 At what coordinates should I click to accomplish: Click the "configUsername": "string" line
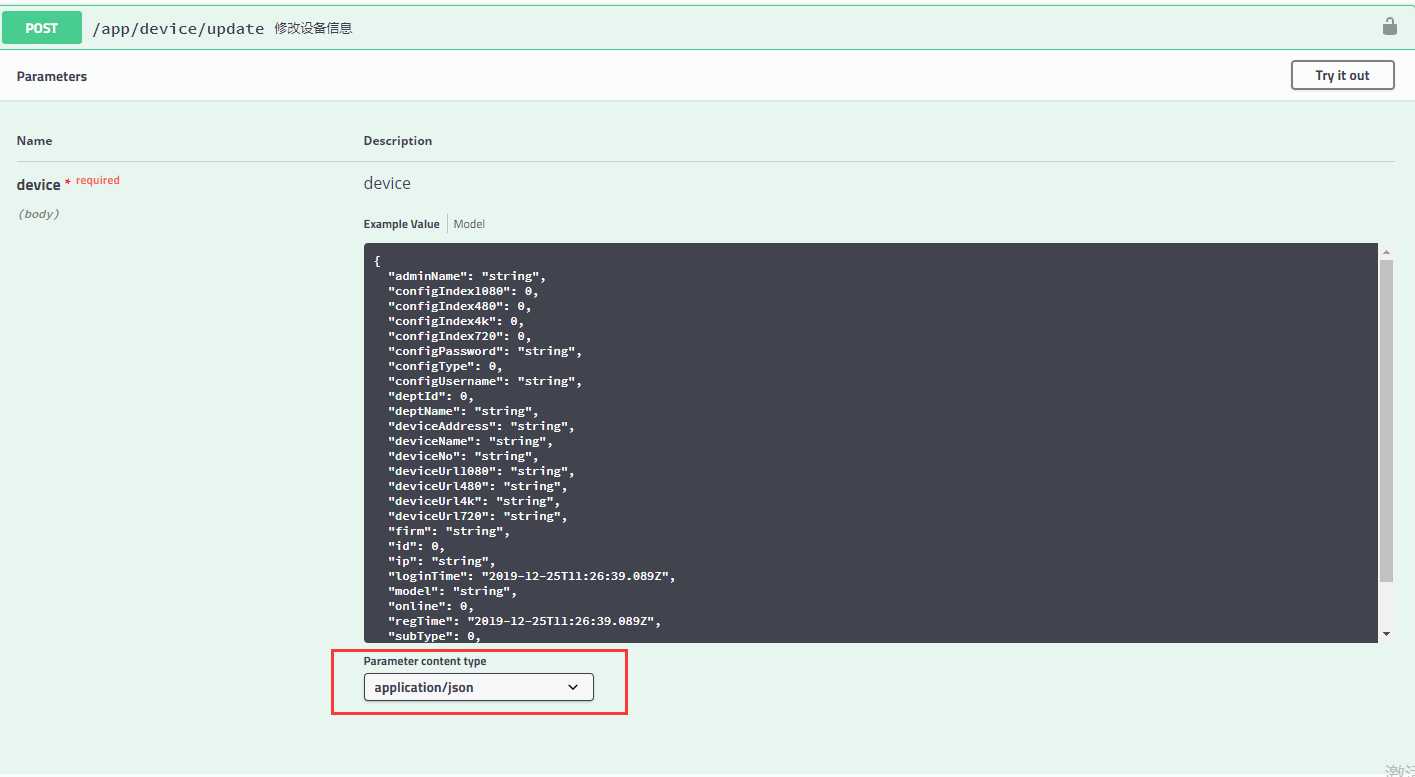485,381
